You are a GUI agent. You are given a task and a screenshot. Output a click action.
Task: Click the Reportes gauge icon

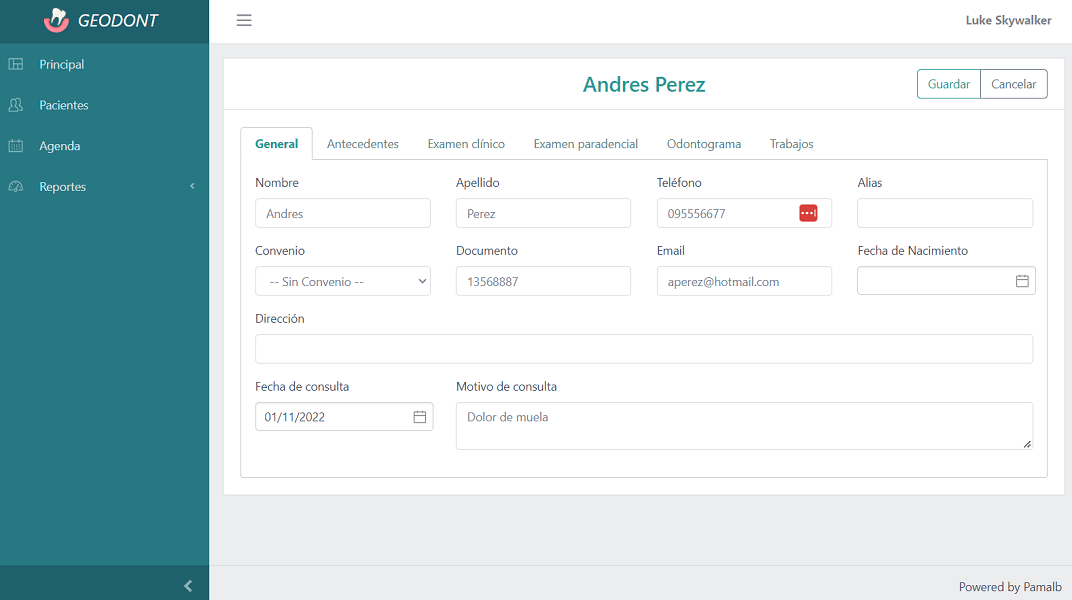16,187
